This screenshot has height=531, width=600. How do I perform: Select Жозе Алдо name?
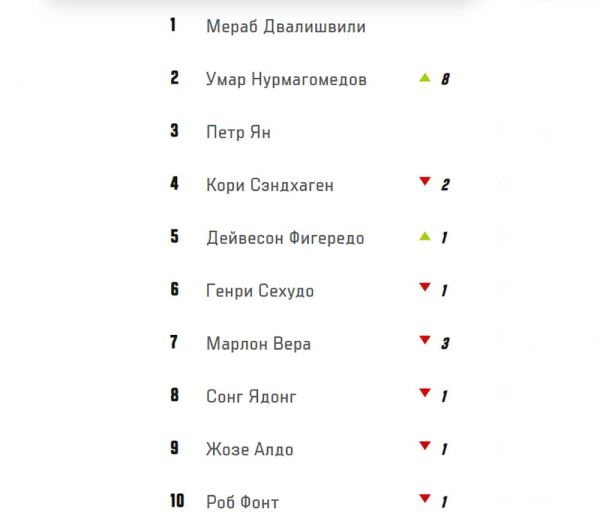pos(249,449)
